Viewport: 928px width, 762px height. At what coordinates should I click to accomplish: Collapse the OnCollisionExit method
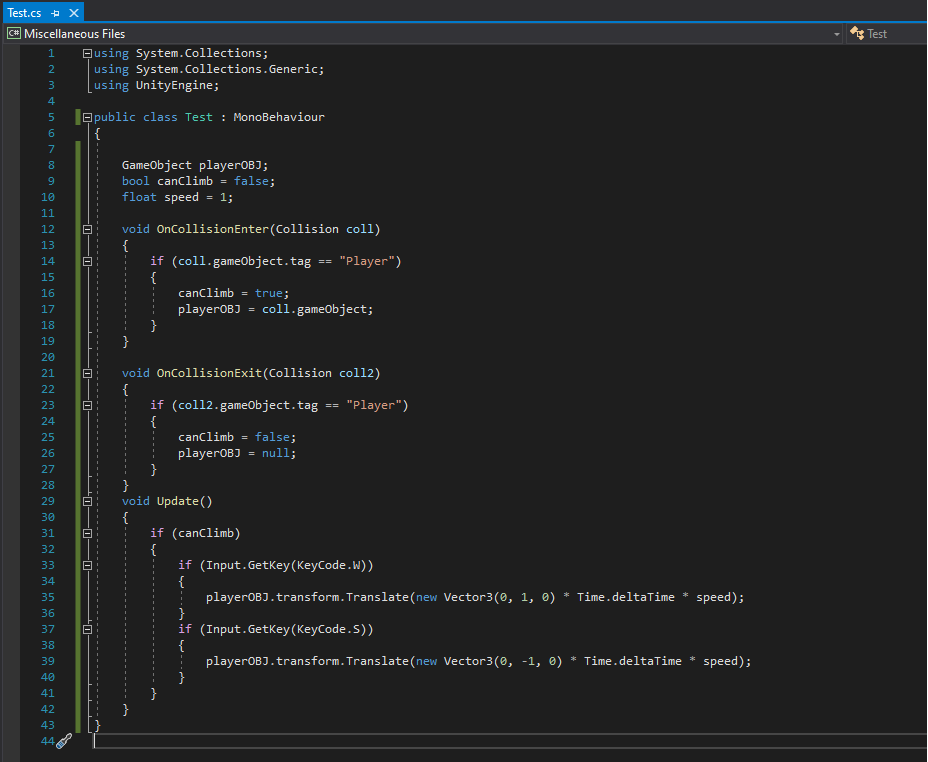(87, 373)
